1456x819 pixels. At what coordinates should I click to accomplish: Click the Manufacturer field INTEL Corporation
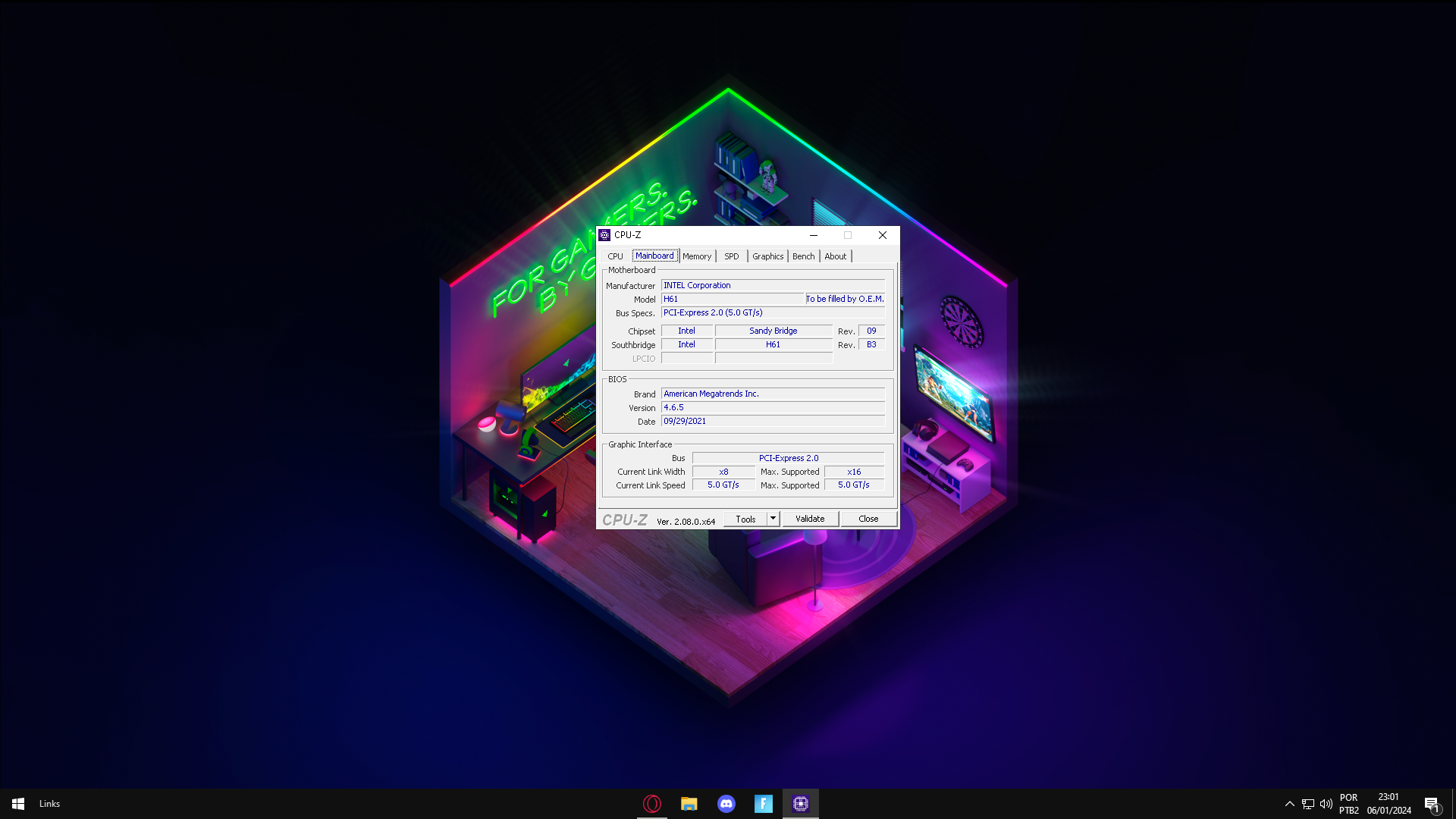click(773, 285)
